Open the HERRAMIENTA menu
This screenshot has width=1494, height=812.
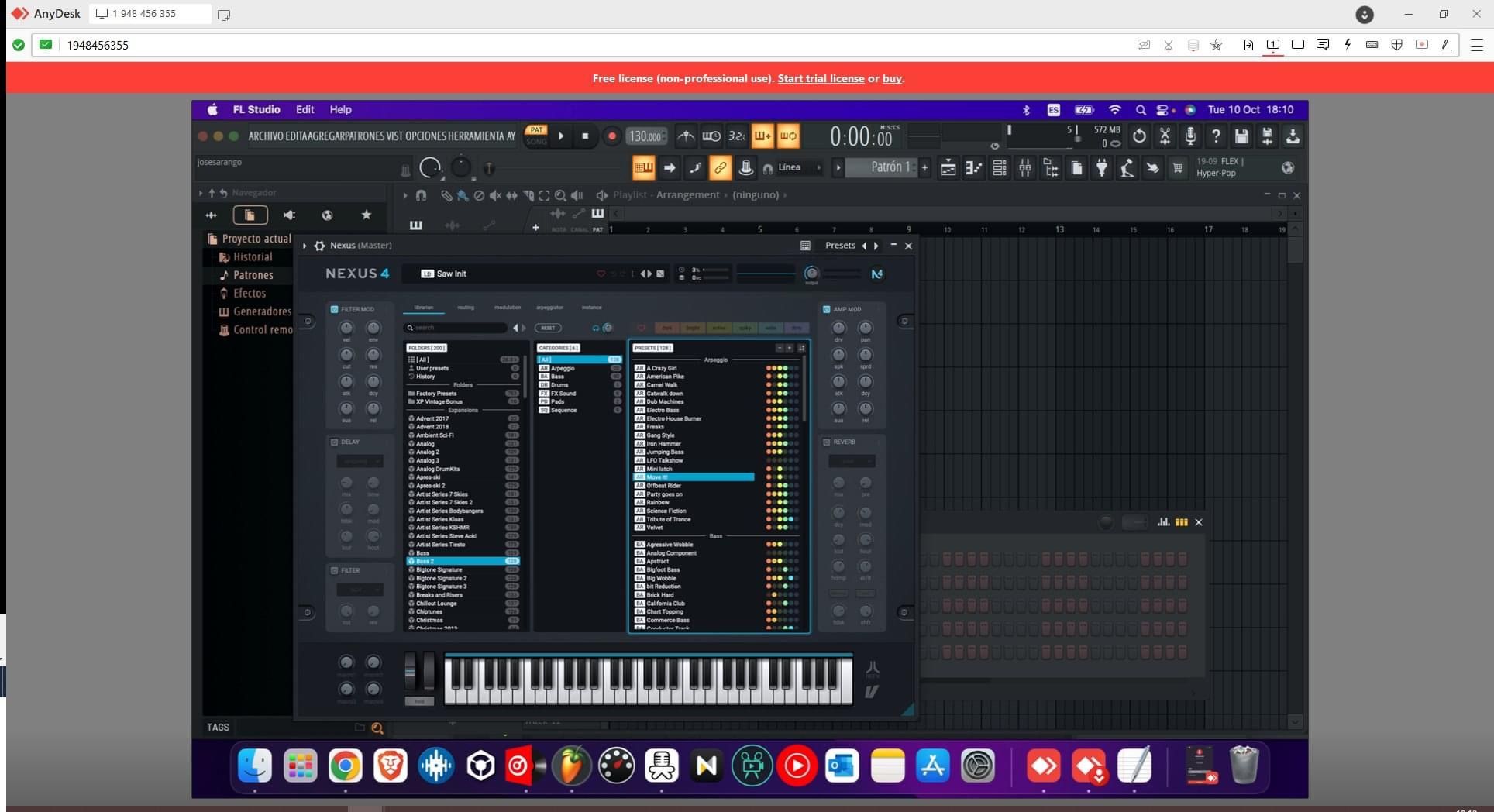(x=476, y=136)
